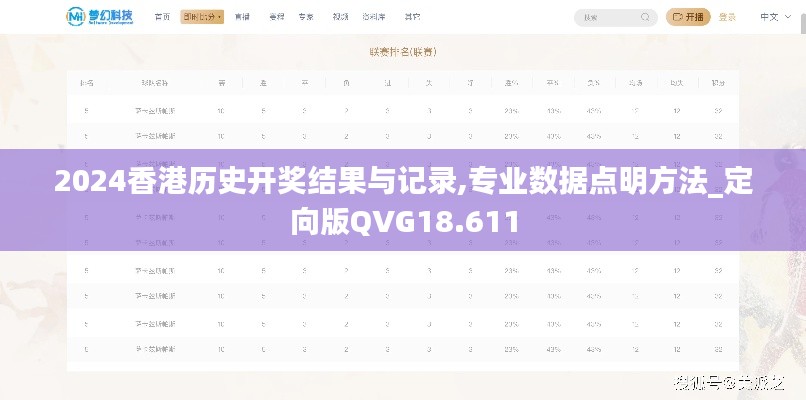The width and height of the screenshot is (806, 400).
Task: Click the magnifier icon in search box
Action: point(645,17)
